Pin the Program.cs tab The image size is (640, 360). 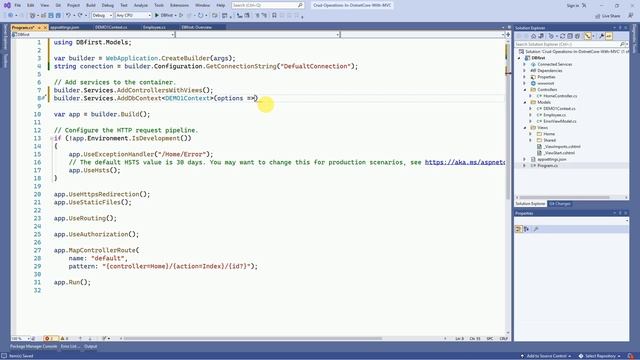[x=40, y=27]
